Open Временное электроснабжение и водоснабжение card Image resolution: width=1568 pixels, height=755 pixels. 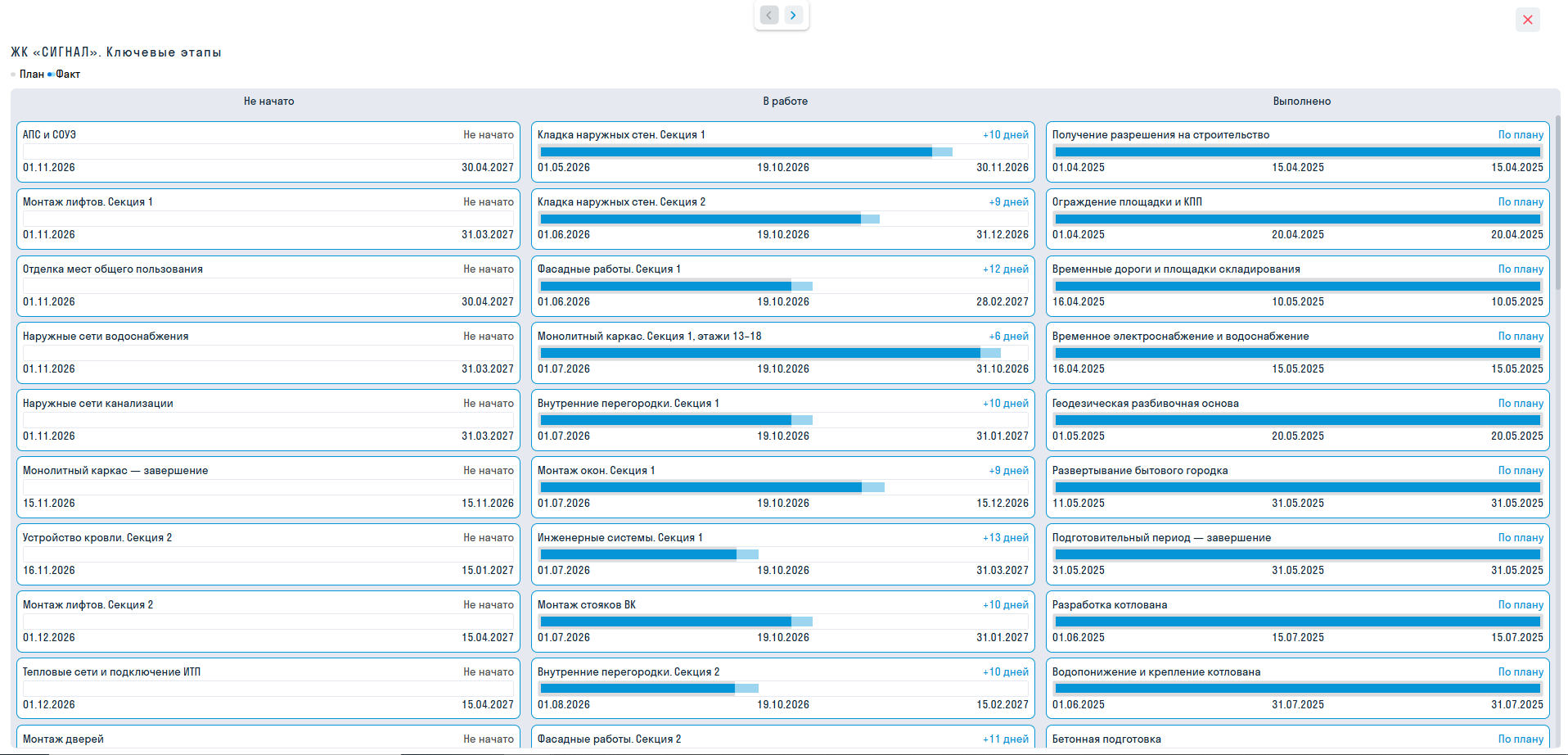[x=1298, y=353]
